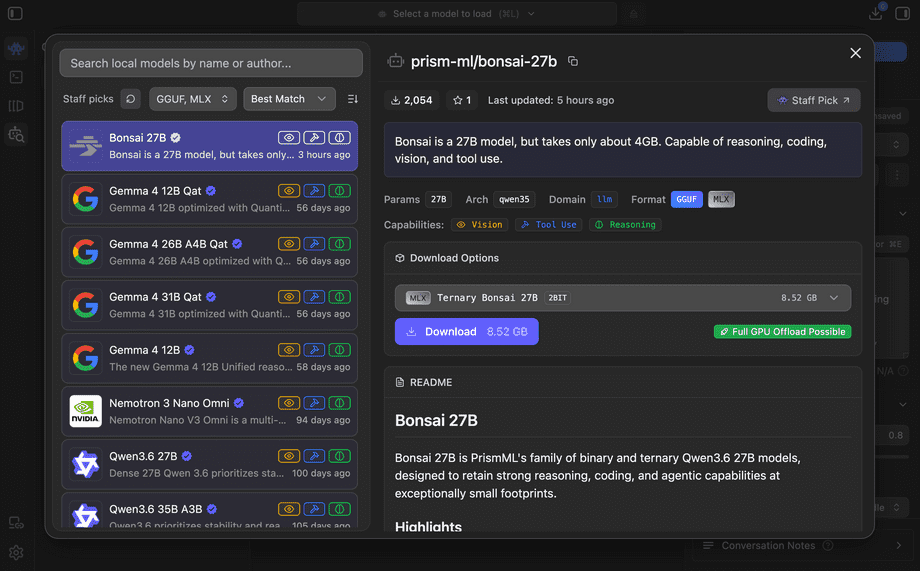Click the Tool Use capability tag
The image size is (920, 571).
[x=549, y=225]
